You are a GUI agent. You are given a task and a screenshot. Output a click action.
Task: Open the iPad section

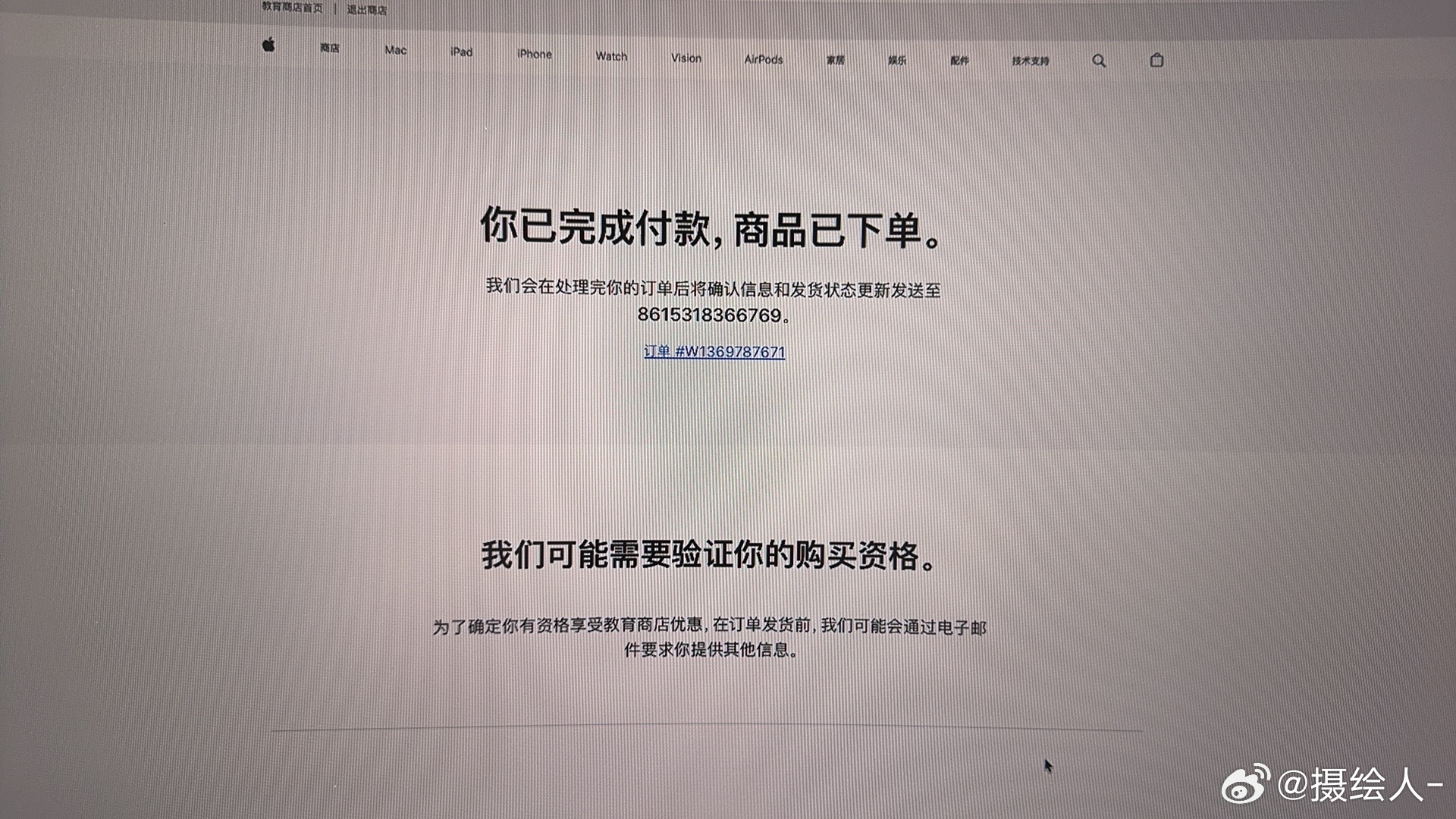point(461,53)
